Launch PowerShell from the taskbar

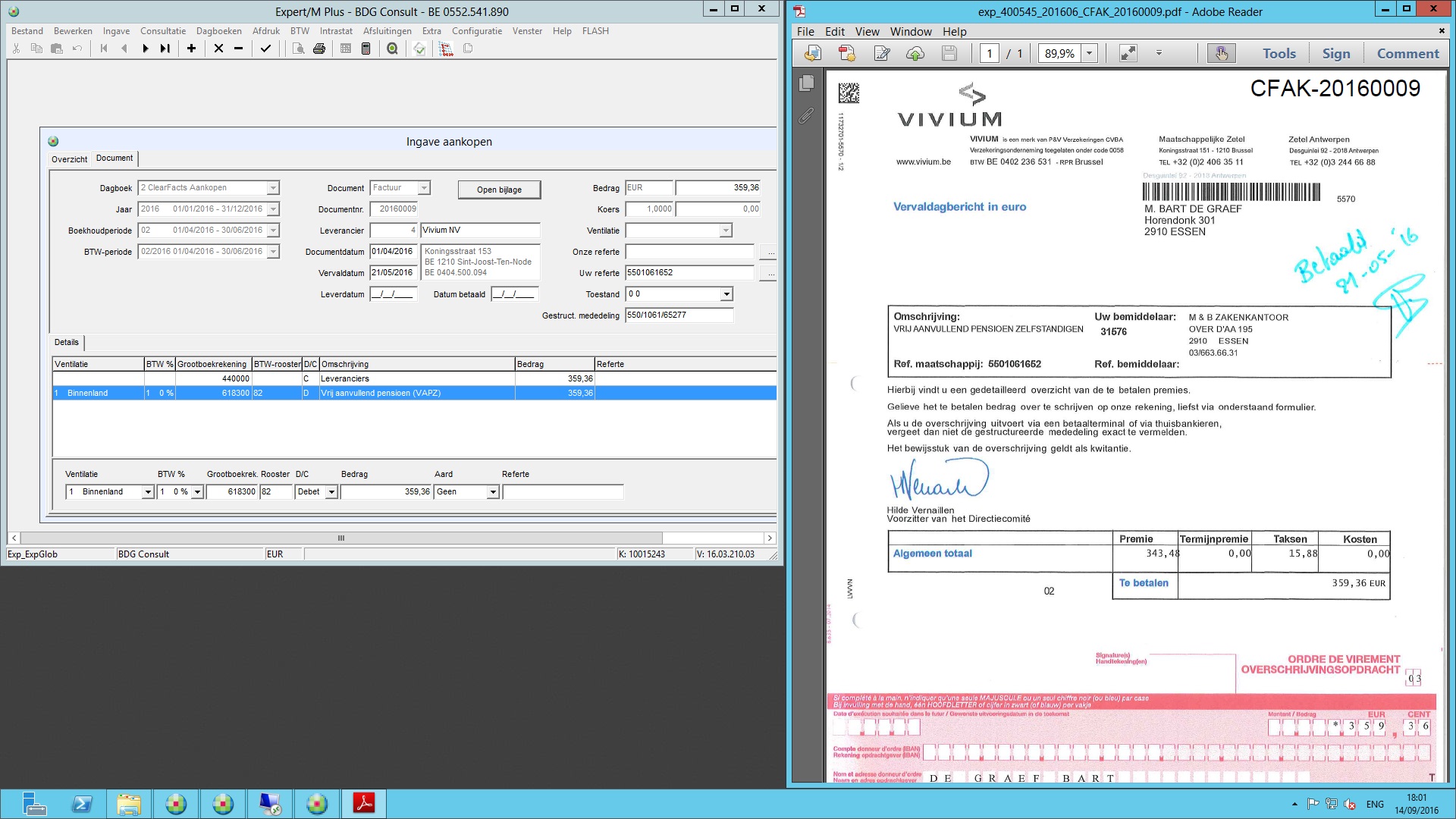click(x=82, y=804)
